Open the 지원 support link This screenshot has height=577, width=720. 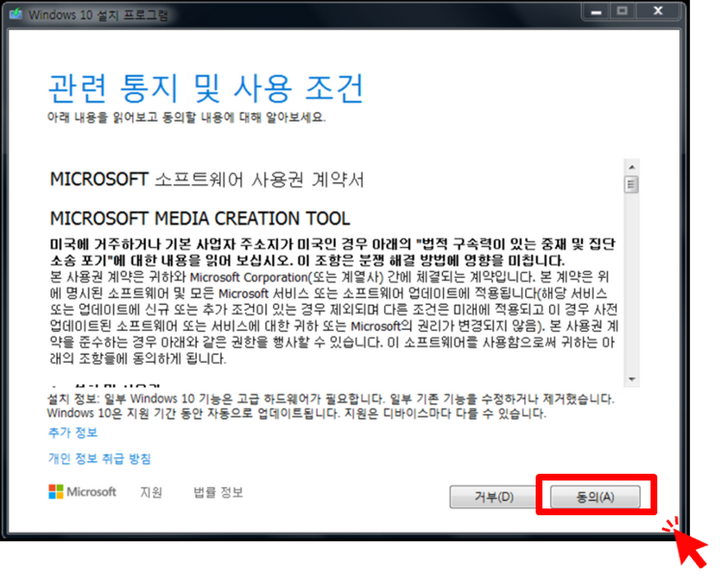(x=151, y=492)
